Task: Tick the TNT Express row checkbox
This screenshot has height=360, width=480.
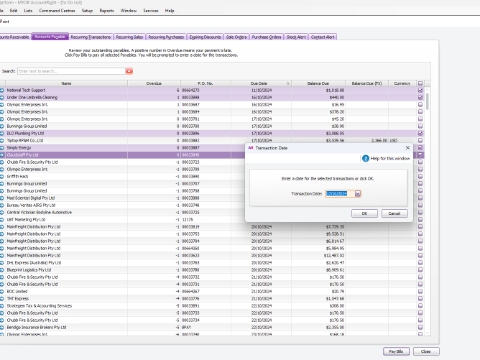Action: 420,299
